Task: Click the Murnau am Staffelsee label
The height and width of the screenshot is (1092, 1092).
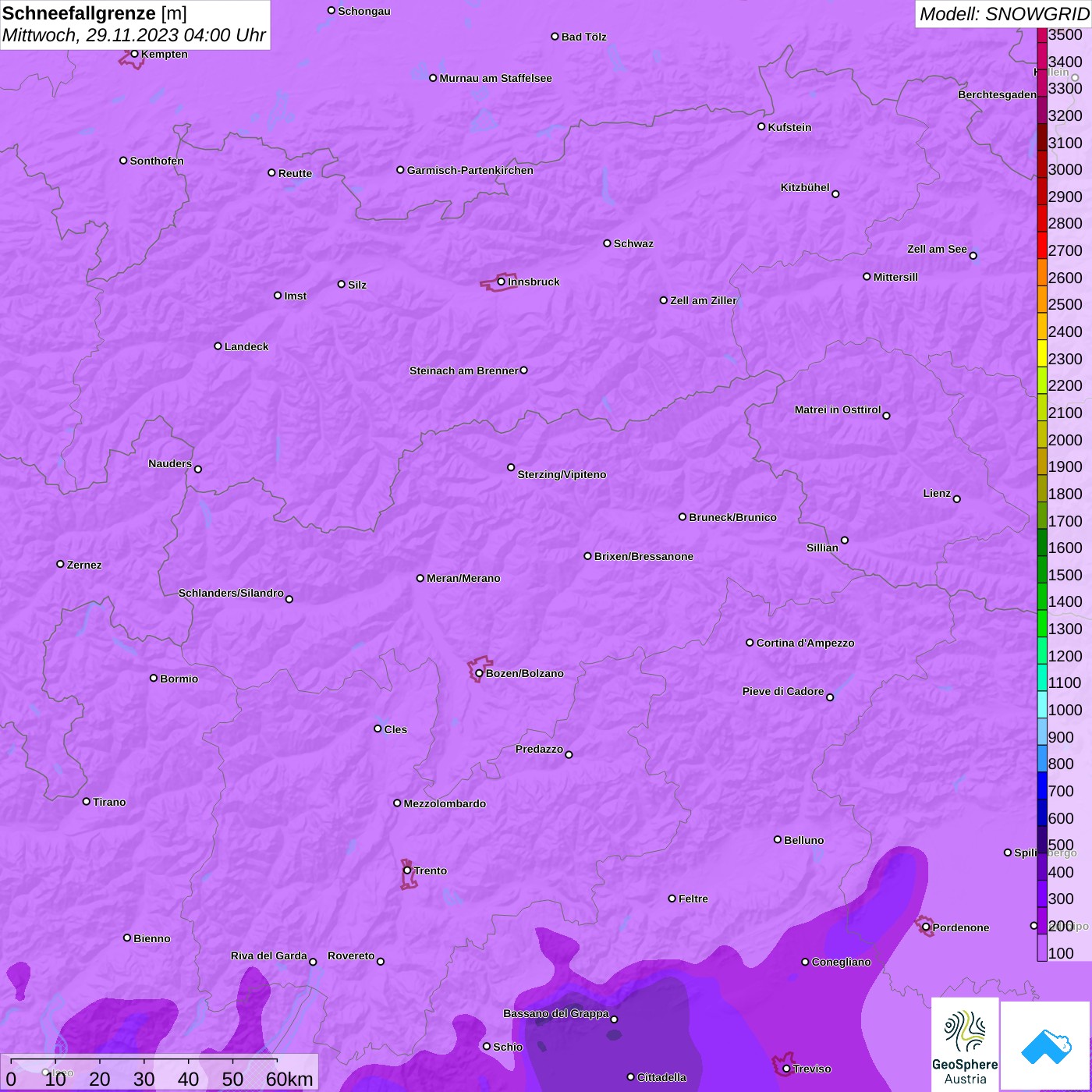Action: pos(496,78)
